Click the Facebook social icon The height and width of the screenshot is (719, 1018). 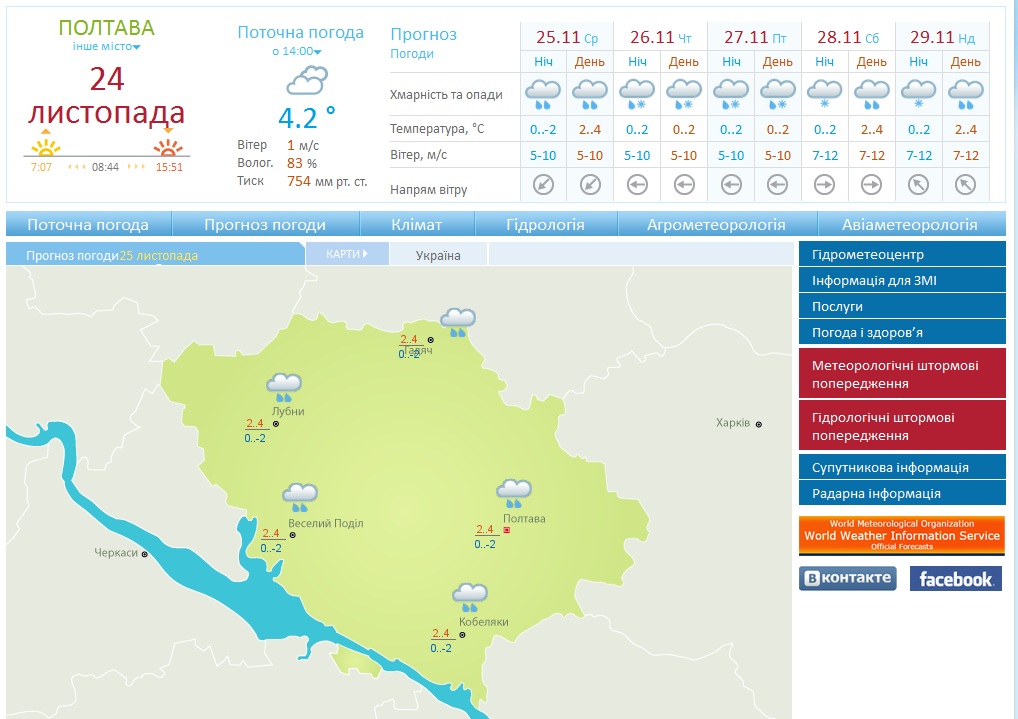(x=955, y=578)
